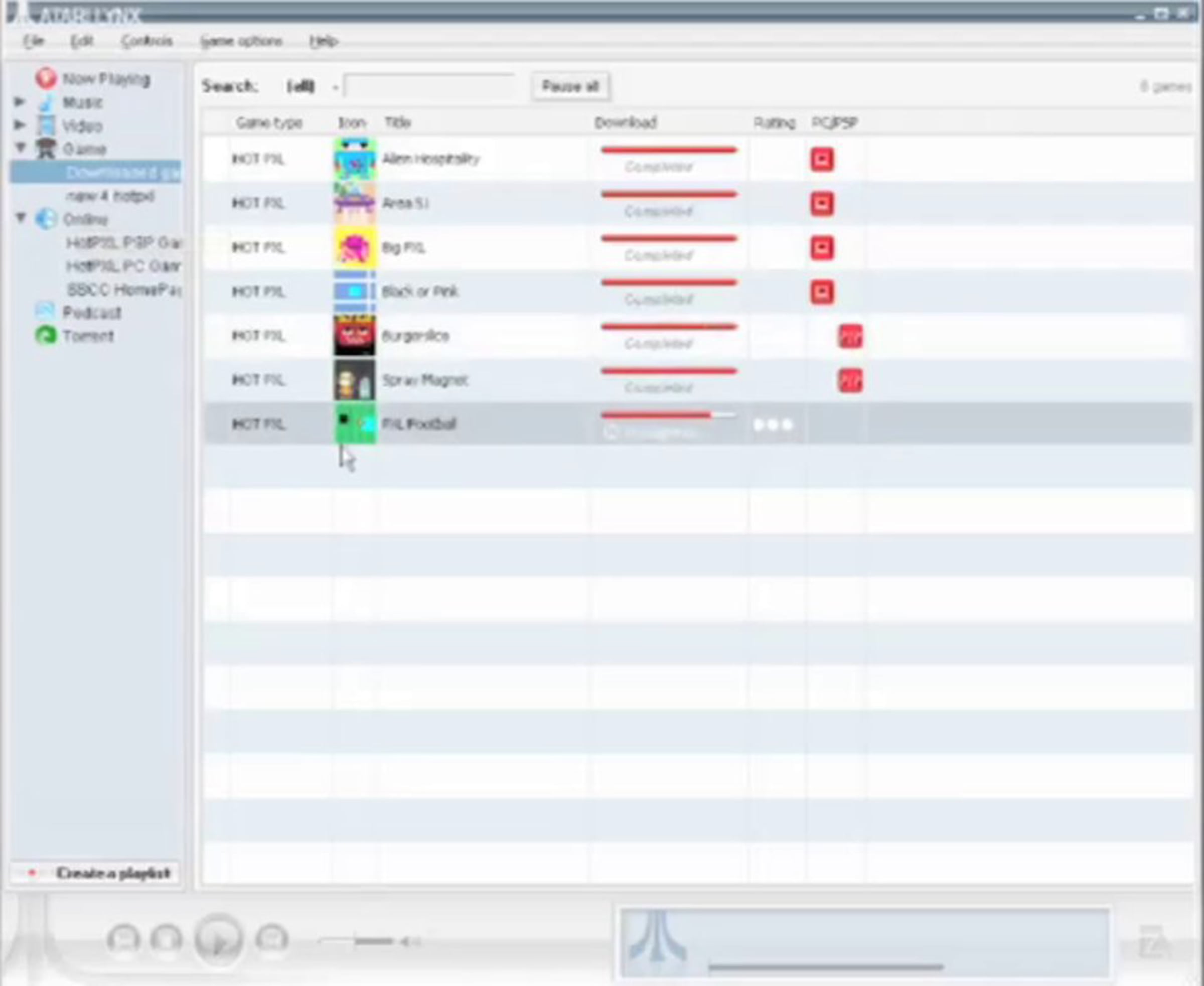The width and height of the screenshot is (1204, 986).
Task: Open BBCC HomePage under Online
Action: [x=124, y=290]
